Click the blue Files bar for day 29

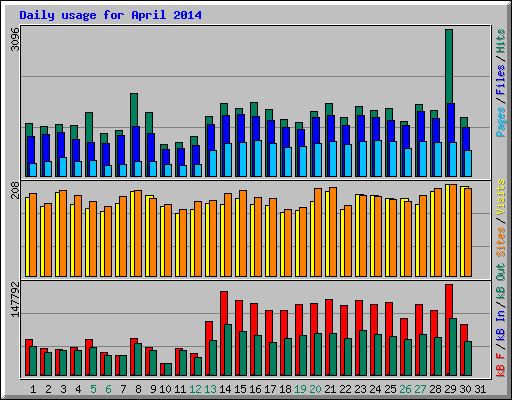tap(451, 123)
